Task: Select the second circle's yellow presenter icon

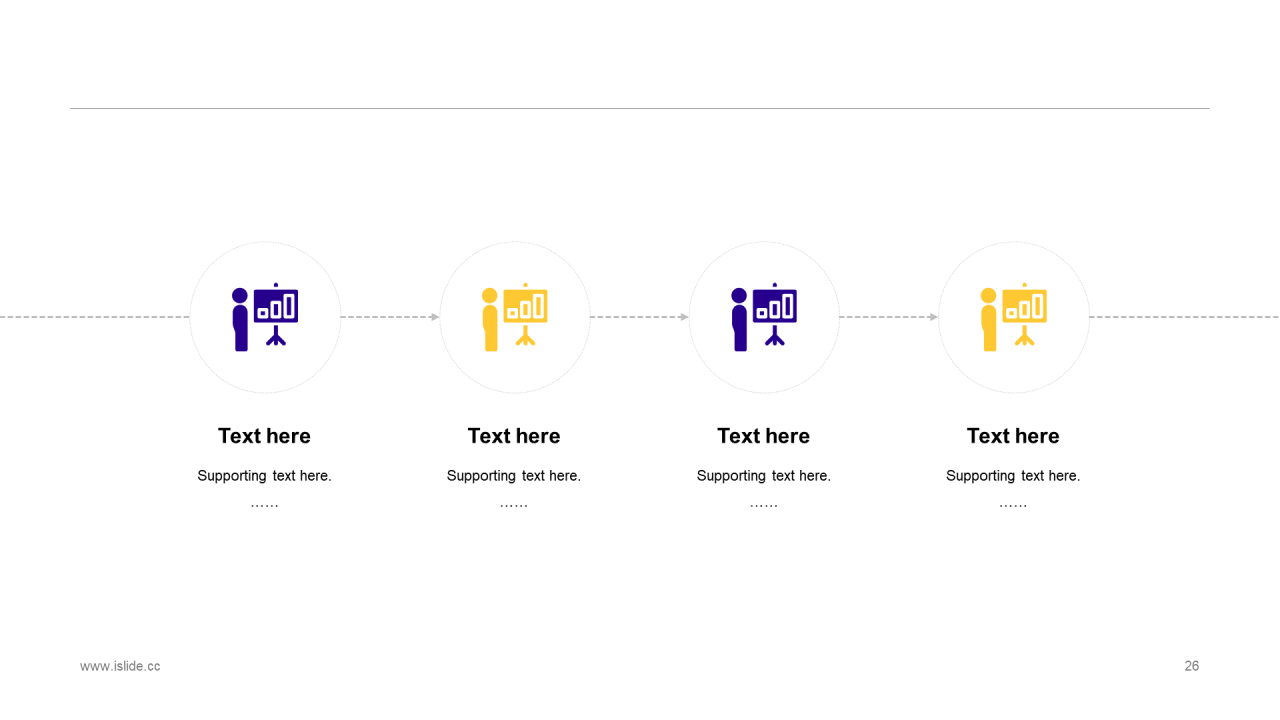Action: [514, 317]
